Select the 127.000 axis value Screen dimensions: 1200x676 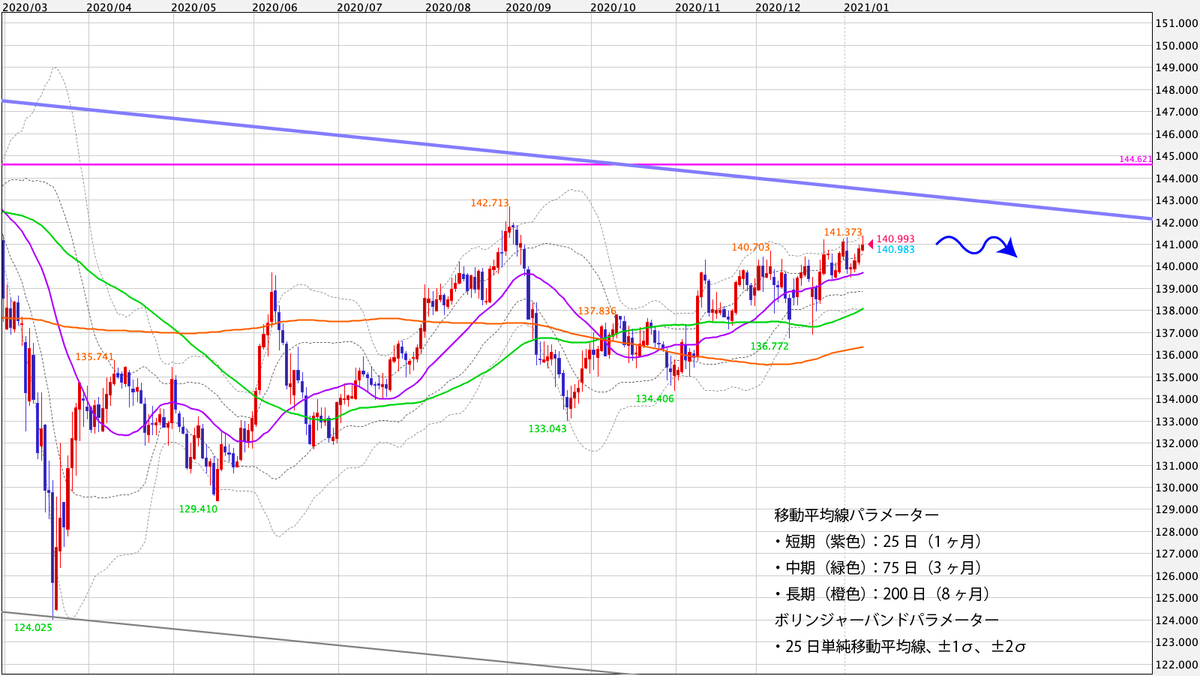1175,554
